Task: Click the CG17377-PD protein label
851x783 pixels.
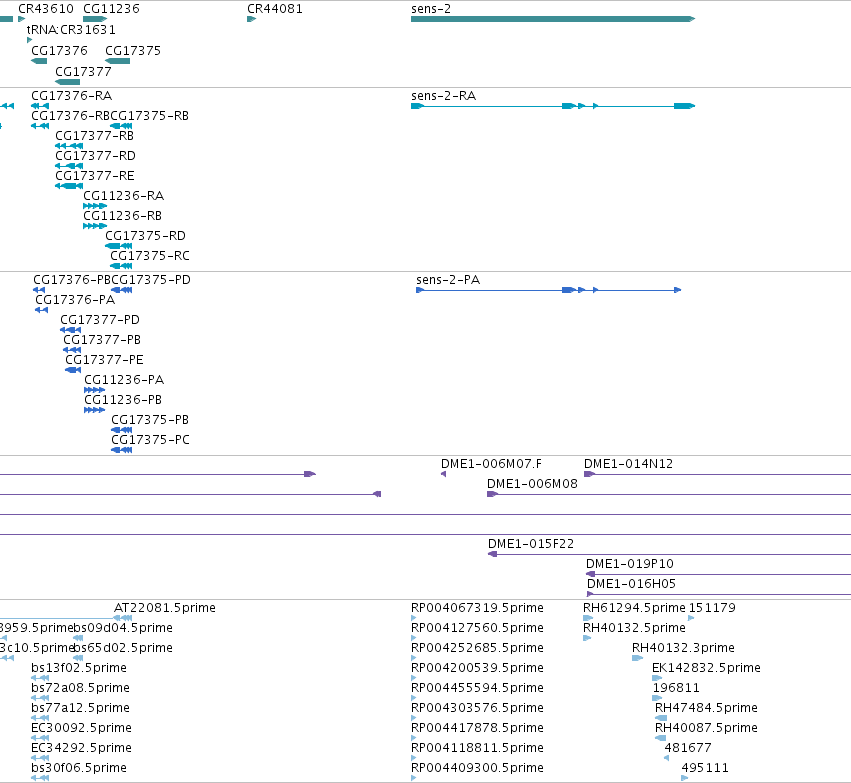Action: tap(100, 320)
